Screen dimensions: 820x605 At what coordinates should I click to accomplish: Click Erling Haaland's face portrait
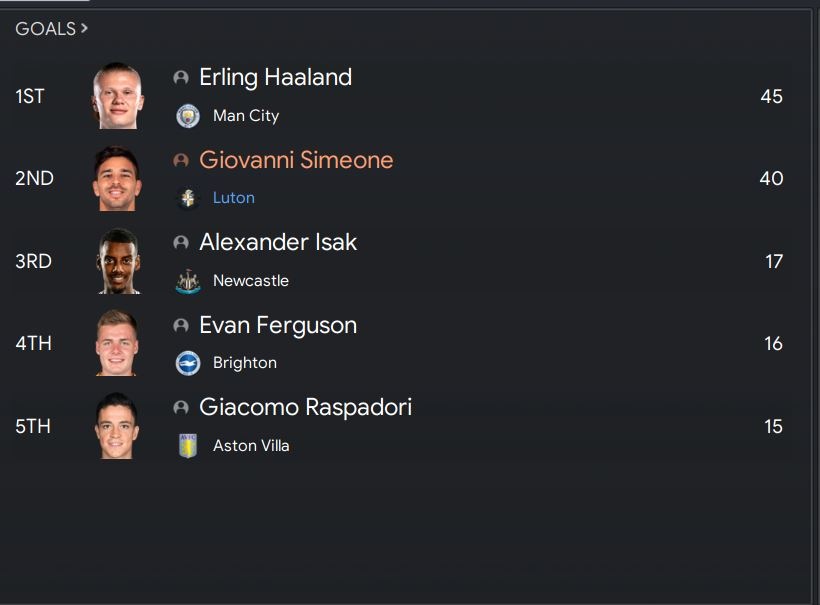click(x=118, y=96)
